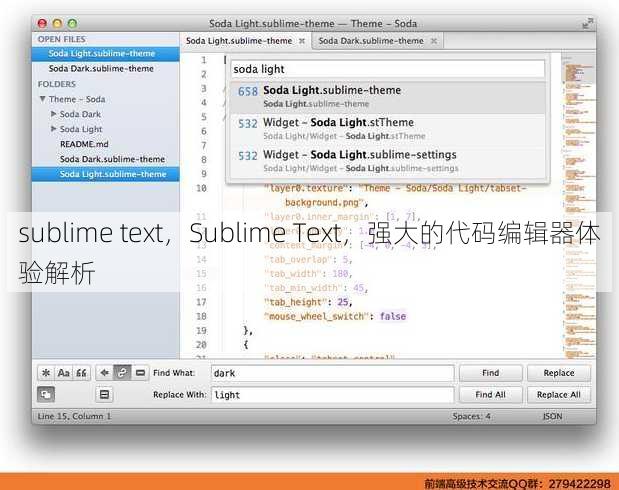Viewport: 619px width, 490px height.
Task: Expand the Soda Light folder
Action: [54, 129]
